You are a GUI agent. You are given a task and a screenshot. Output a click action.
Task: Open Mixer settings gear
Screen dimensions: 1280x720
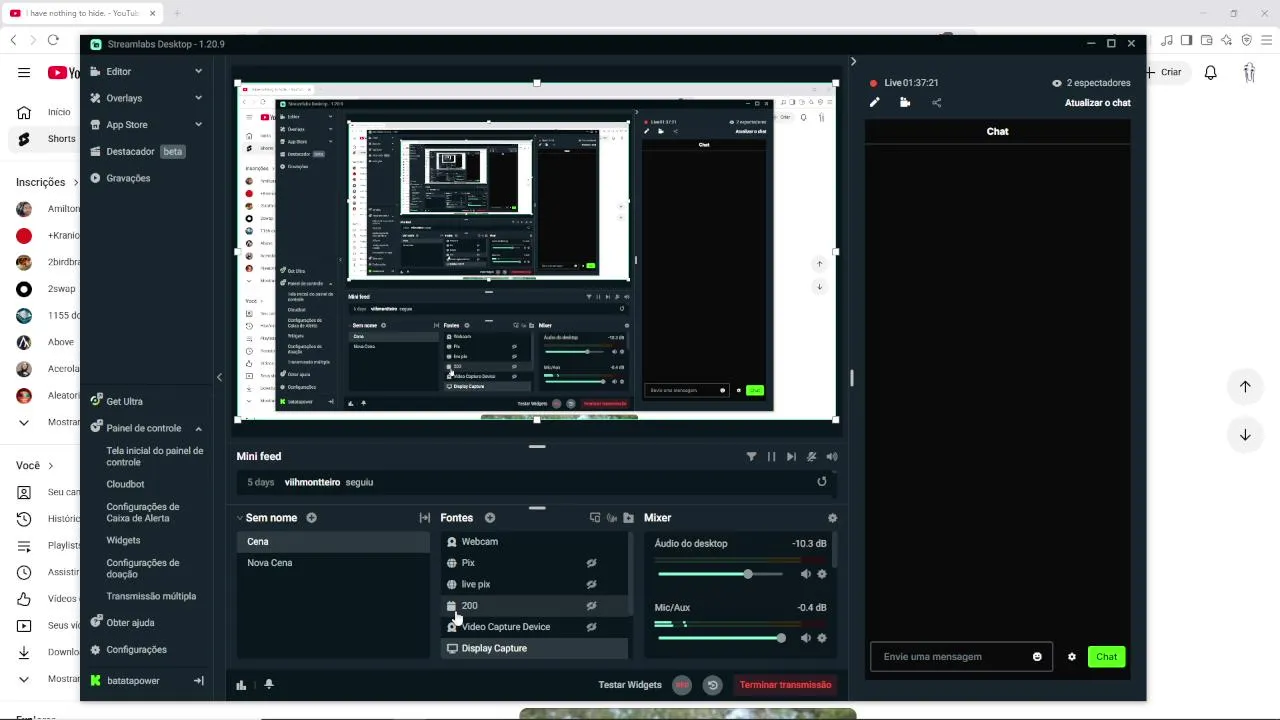832,518
